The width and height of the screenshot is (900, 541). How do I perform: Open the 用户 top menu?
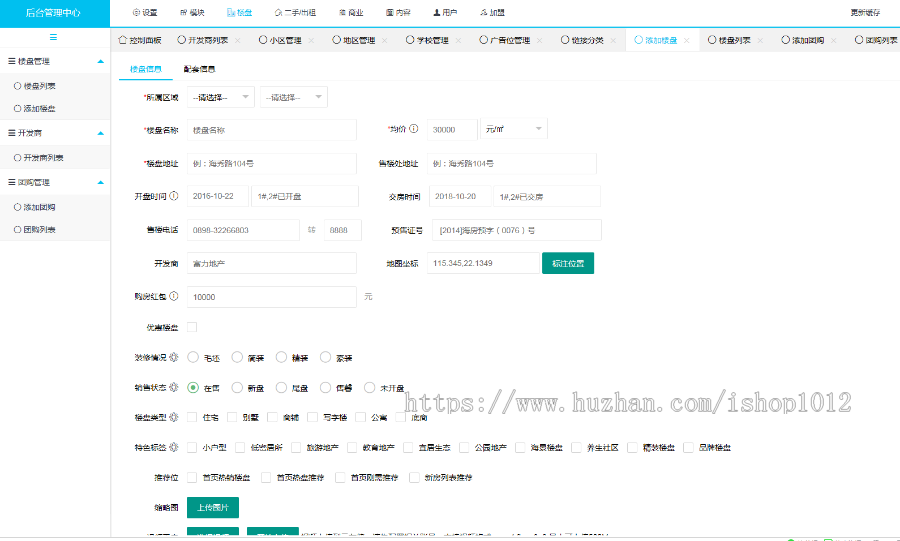click(x=445, y=13)
